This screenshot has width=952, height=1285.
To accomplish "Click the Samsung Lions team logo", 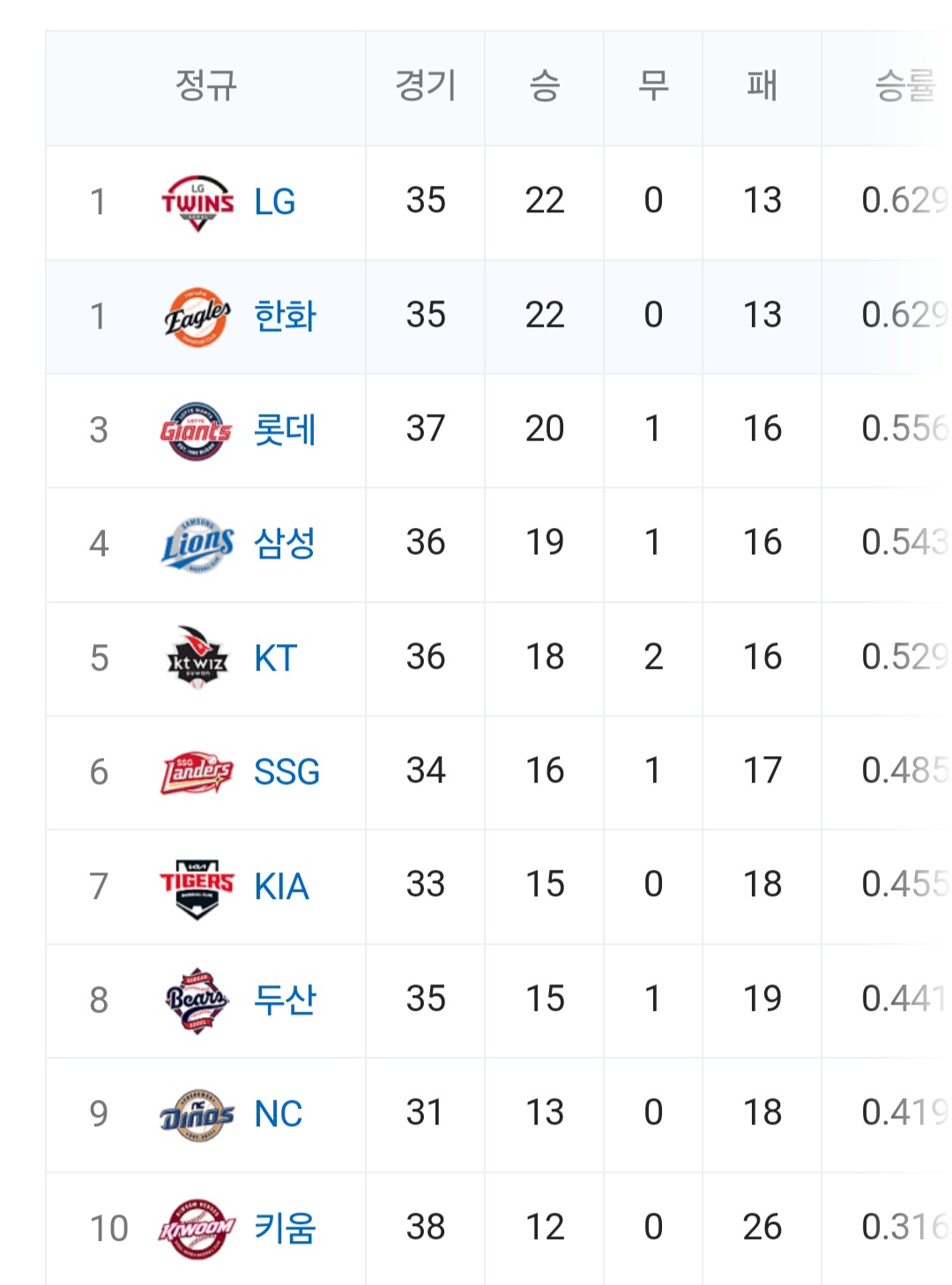I will tap(197, 545).
